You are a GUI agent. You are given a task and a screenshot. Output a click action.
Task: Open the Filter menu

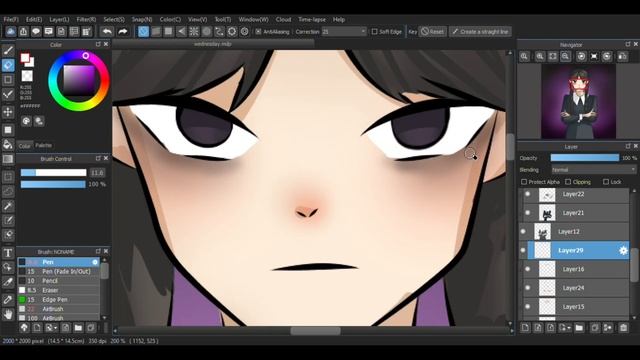(x=86, y=20)
